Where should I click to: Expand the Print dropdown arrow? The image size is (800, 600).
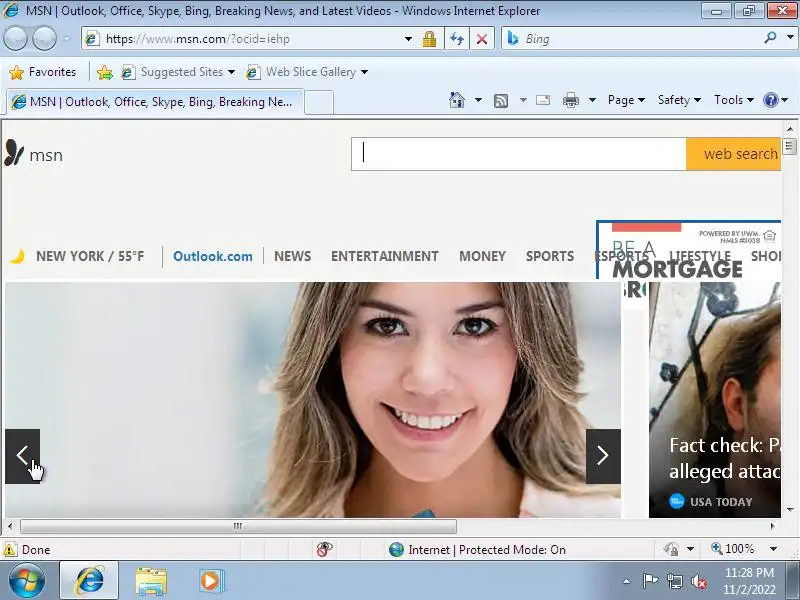point(592,100)
